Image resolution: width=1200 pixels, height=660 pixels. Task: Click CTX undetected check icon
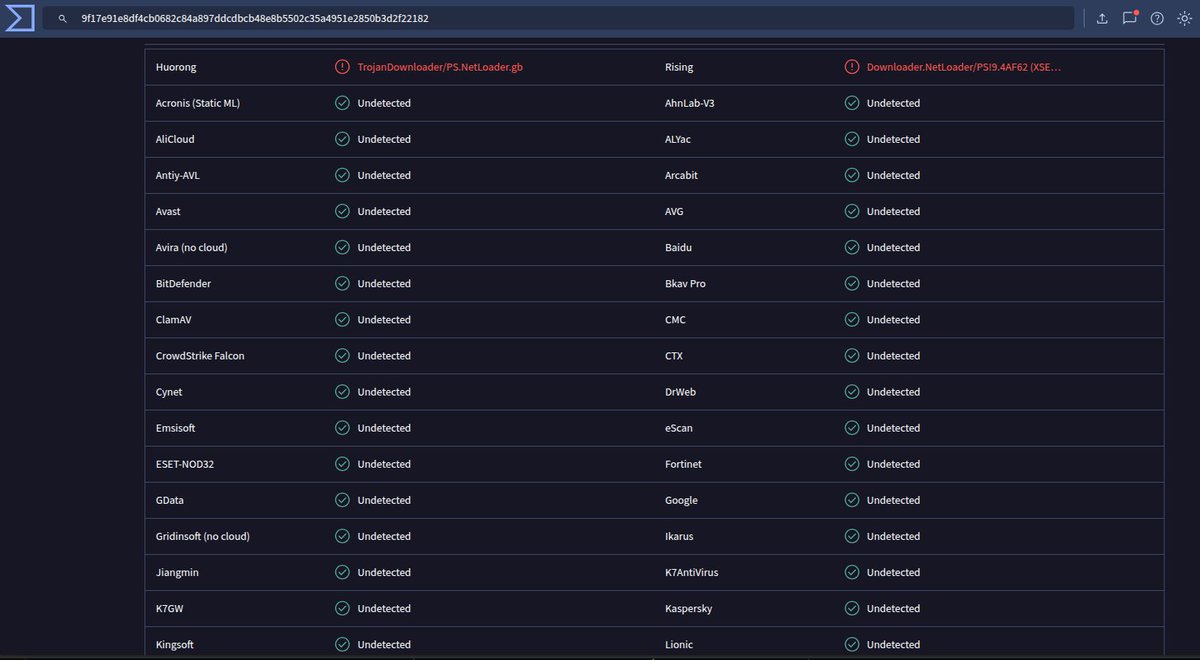coord(852,355)
